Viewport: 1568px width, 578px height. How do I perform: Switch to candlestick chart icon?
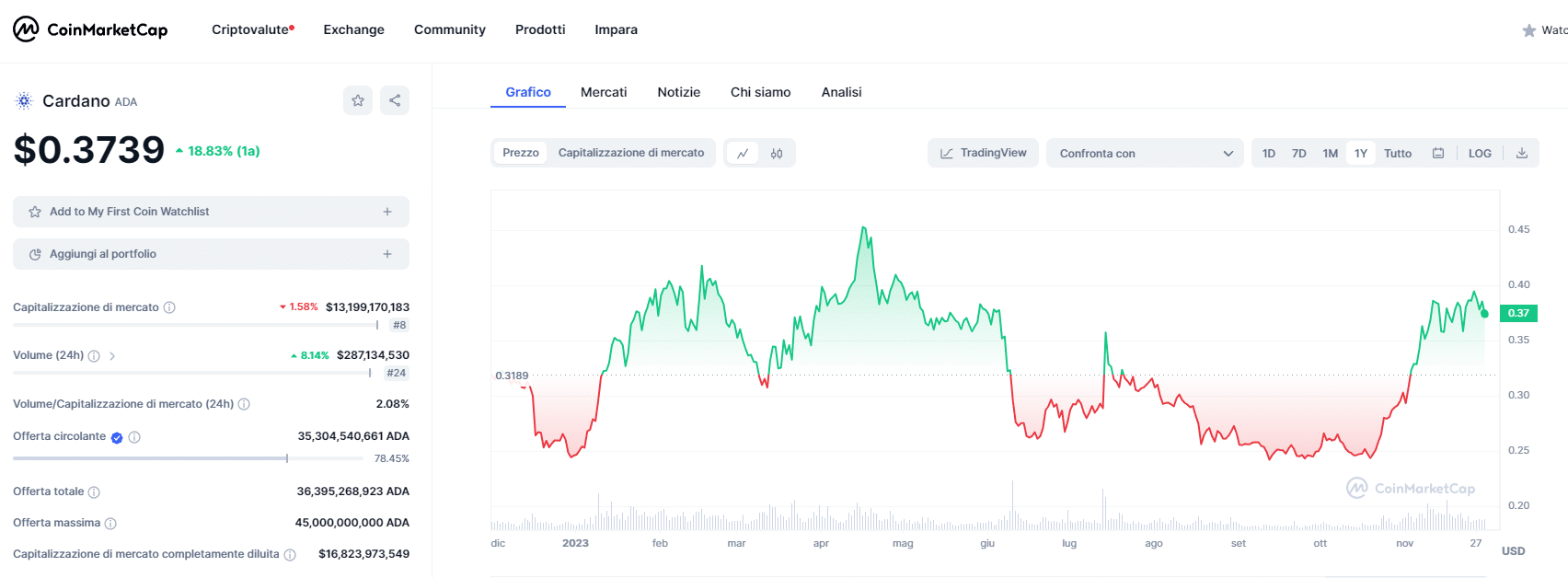[777, 154]
